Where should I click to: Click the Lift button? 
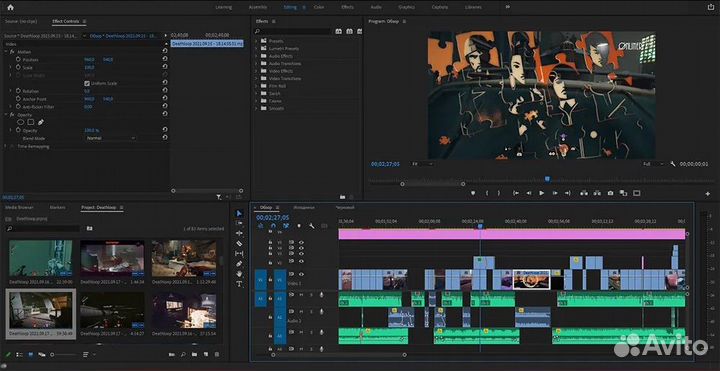tap(584, 193)
